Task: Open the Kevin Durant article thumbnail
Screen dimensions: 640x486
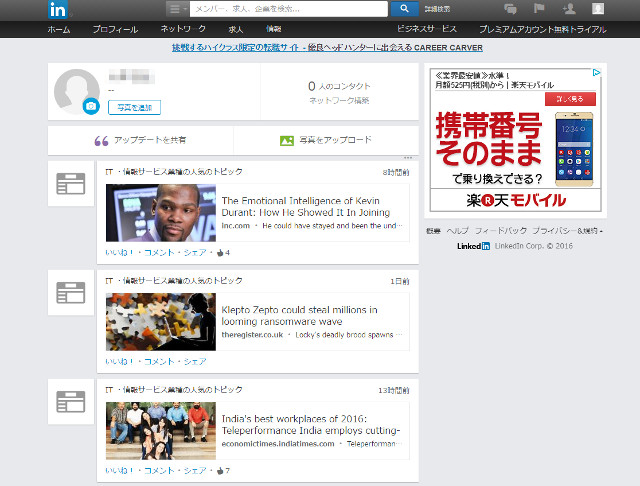Action: pyautogui.click(x=161, y=213)
